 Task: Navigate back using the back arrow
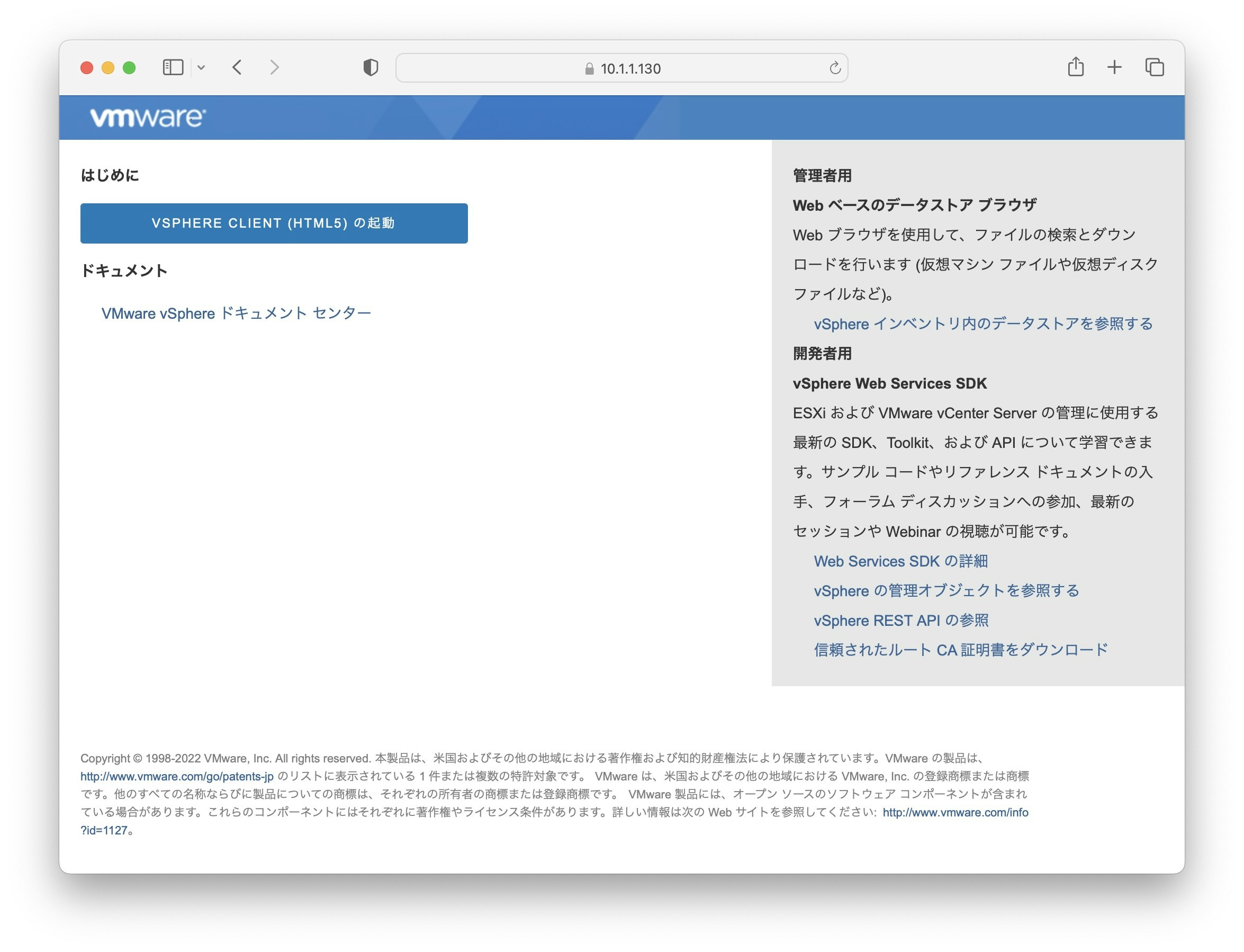[237, 67]
